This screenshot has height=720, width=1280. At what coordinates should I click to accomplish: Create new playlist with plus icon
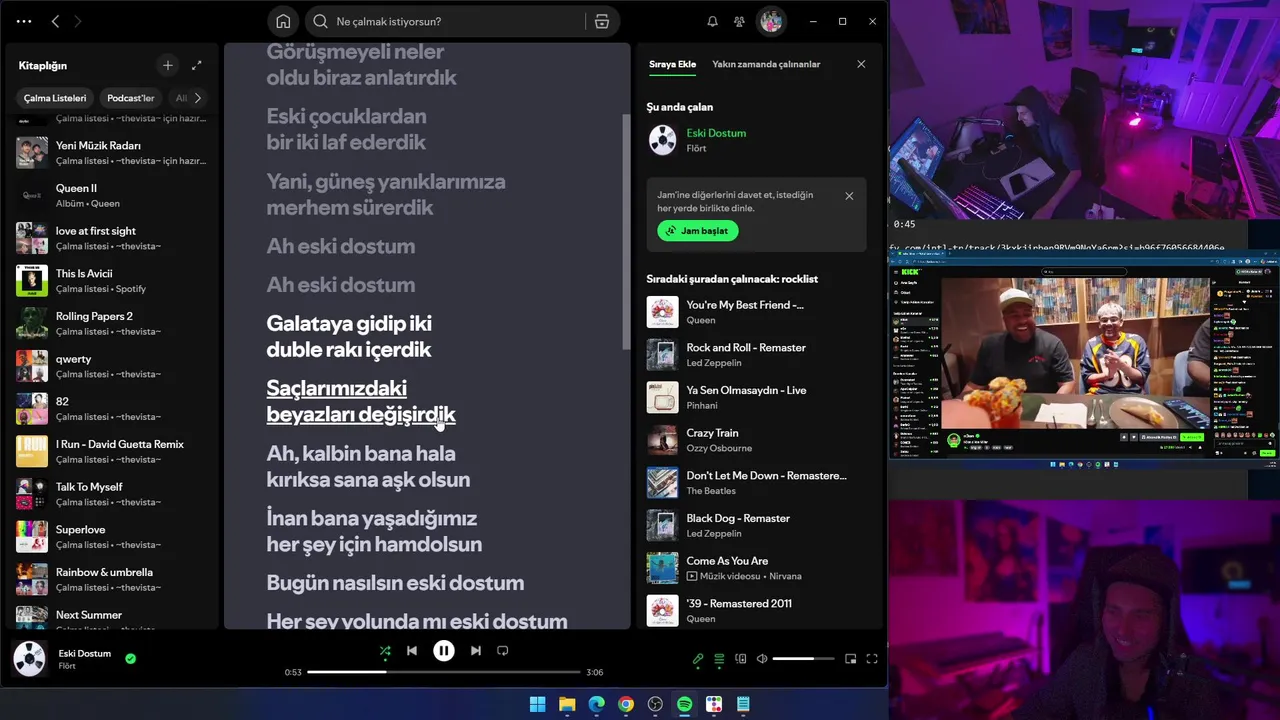168,65
